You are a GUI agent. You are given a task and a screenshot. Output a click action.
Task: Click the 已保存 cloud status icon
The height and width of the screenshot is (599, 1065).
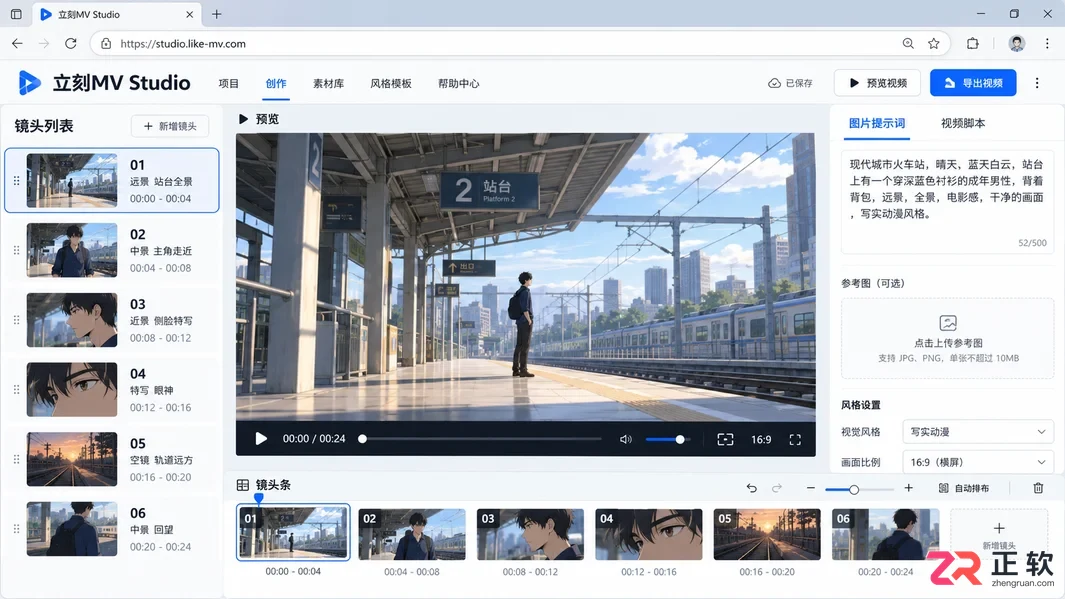coord(774,83)
